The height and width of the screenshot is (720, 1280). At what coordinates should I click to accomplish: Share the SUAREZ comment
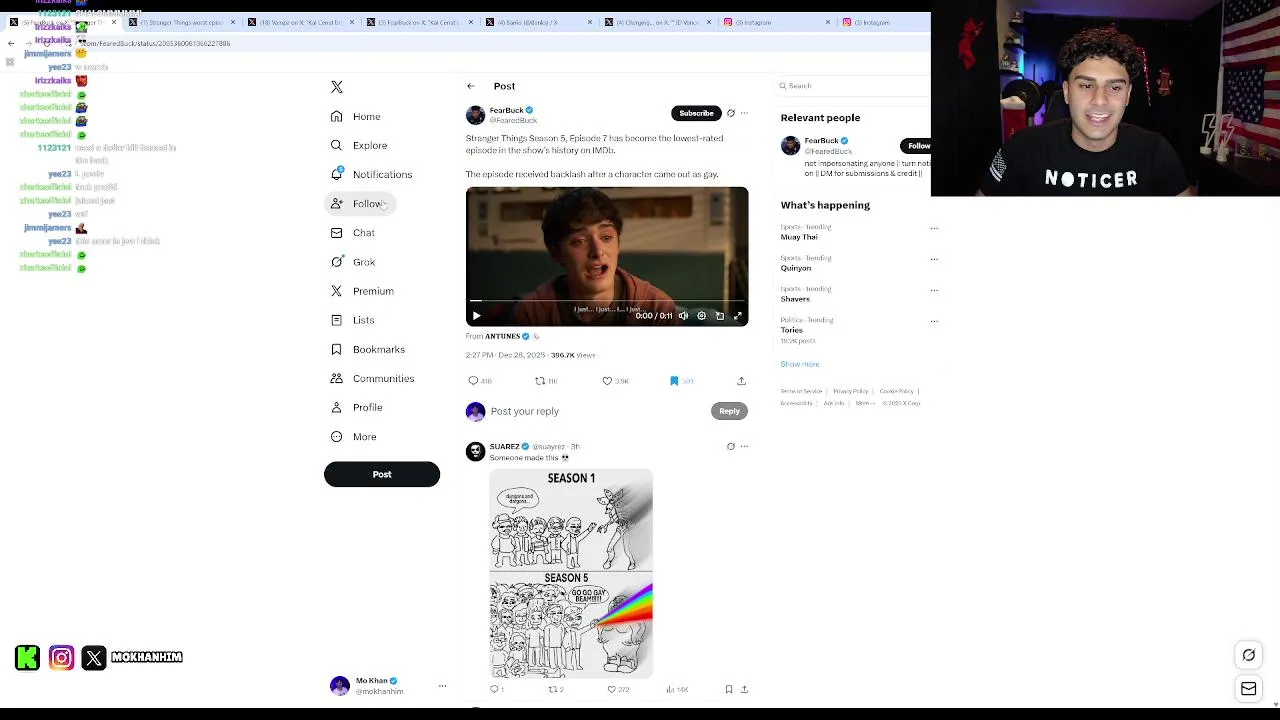tap(744, 689)
